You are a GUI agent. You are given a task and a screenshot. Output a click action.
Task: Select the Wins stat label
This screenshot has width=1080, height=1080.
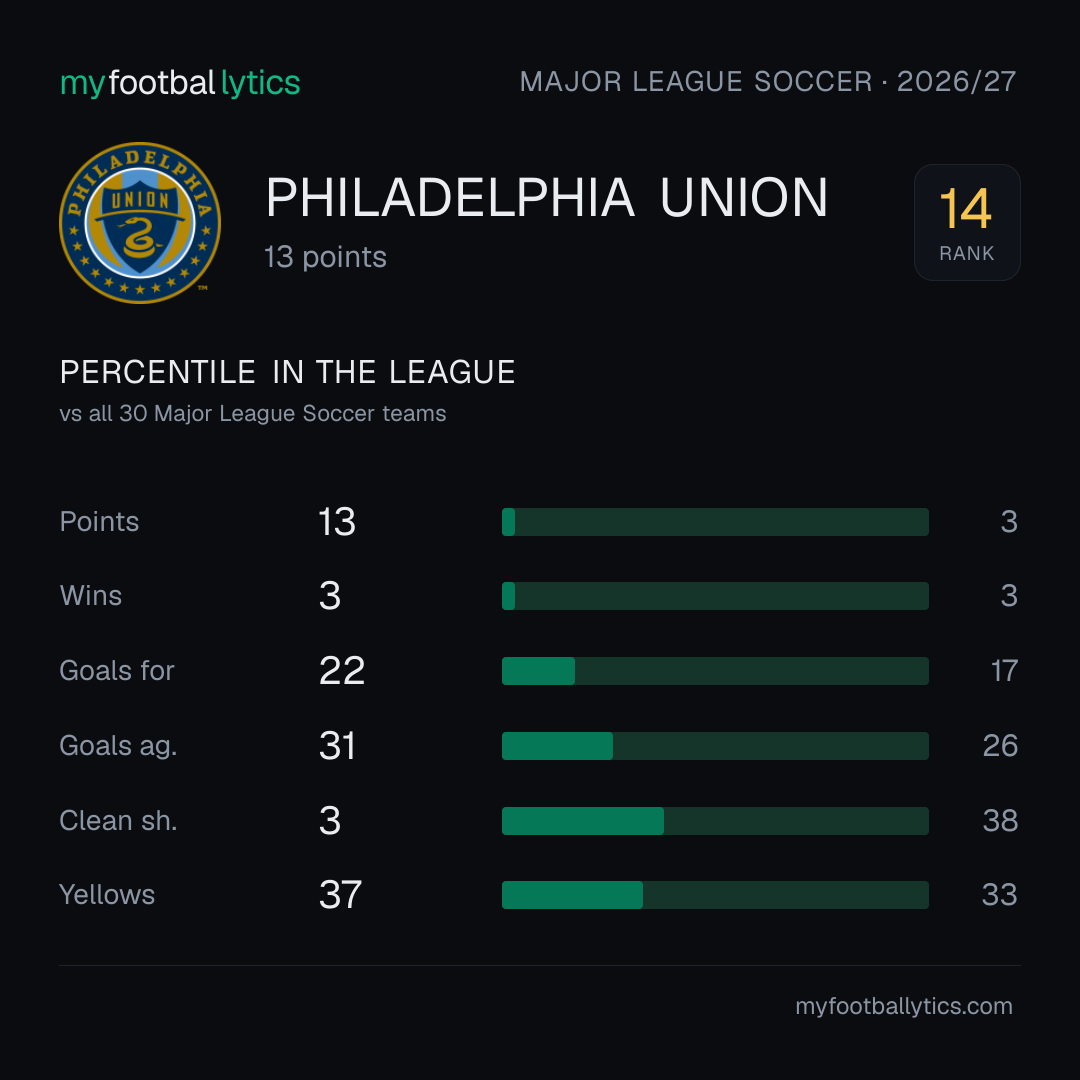(x=91, y=595)
